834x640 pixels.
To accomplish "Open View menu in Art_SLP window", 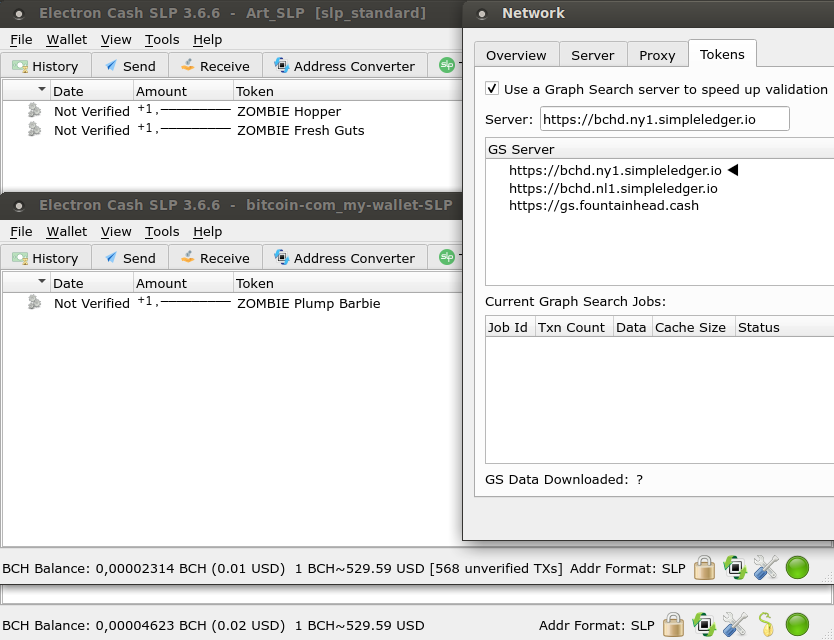I will tap(116, 40).
